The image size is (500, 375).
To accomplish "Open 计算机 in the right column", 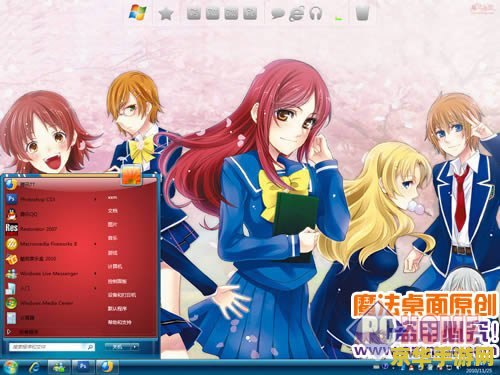I will [115, 267].
